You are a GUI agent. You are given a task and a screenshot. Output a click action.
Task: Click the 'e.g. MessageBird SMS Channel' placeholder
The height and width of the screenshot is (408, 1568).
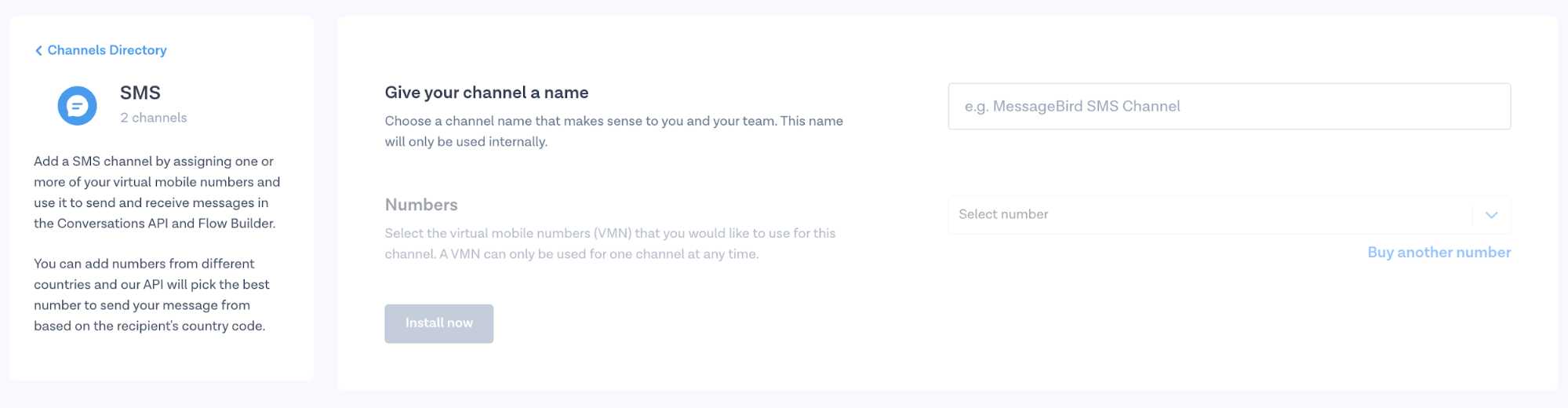click(x=1072, y=106)
